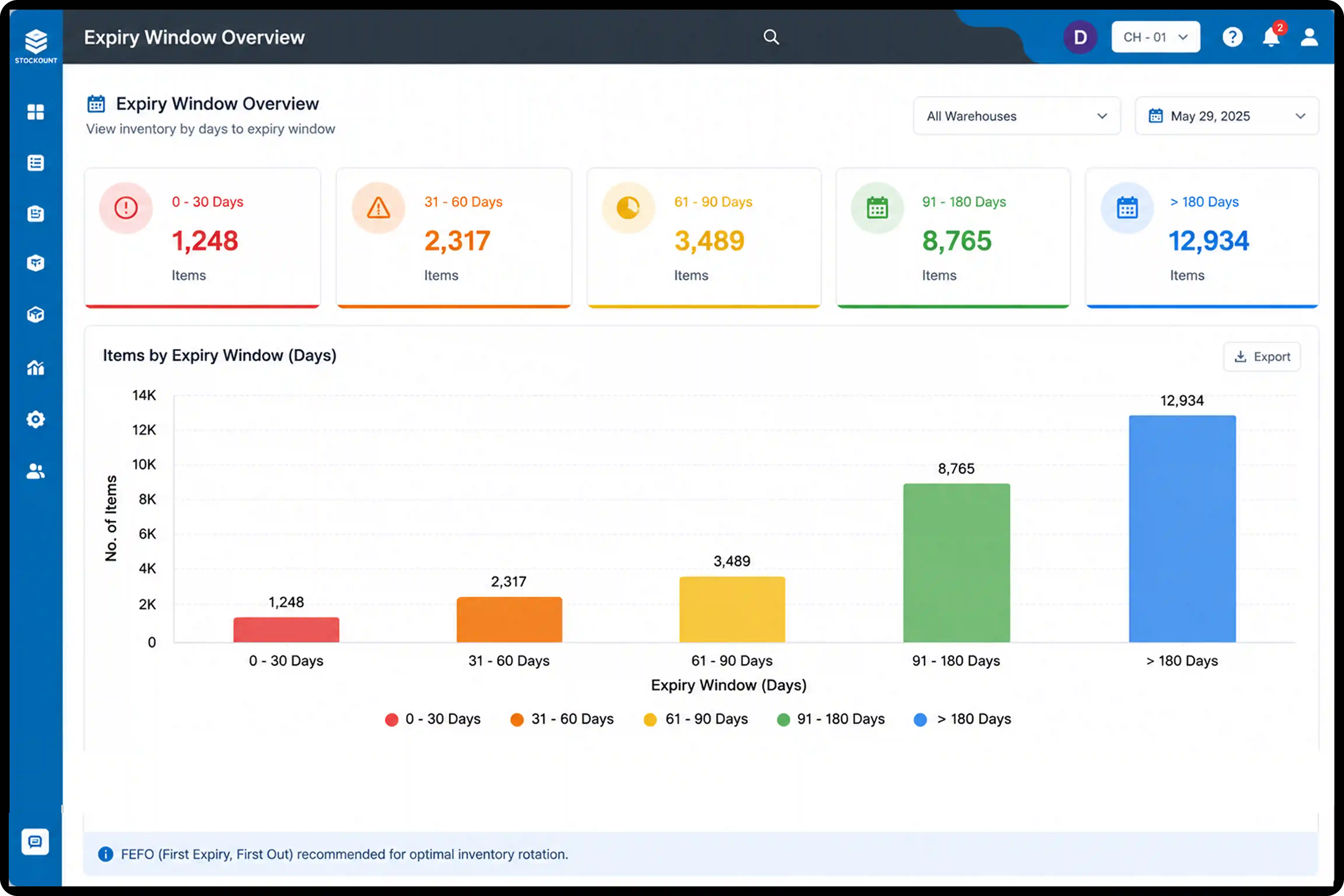Open the chat message icon at sidebar bottom
The height and width of the screenshot is (896, 1344).
click(x=35, y=842)
